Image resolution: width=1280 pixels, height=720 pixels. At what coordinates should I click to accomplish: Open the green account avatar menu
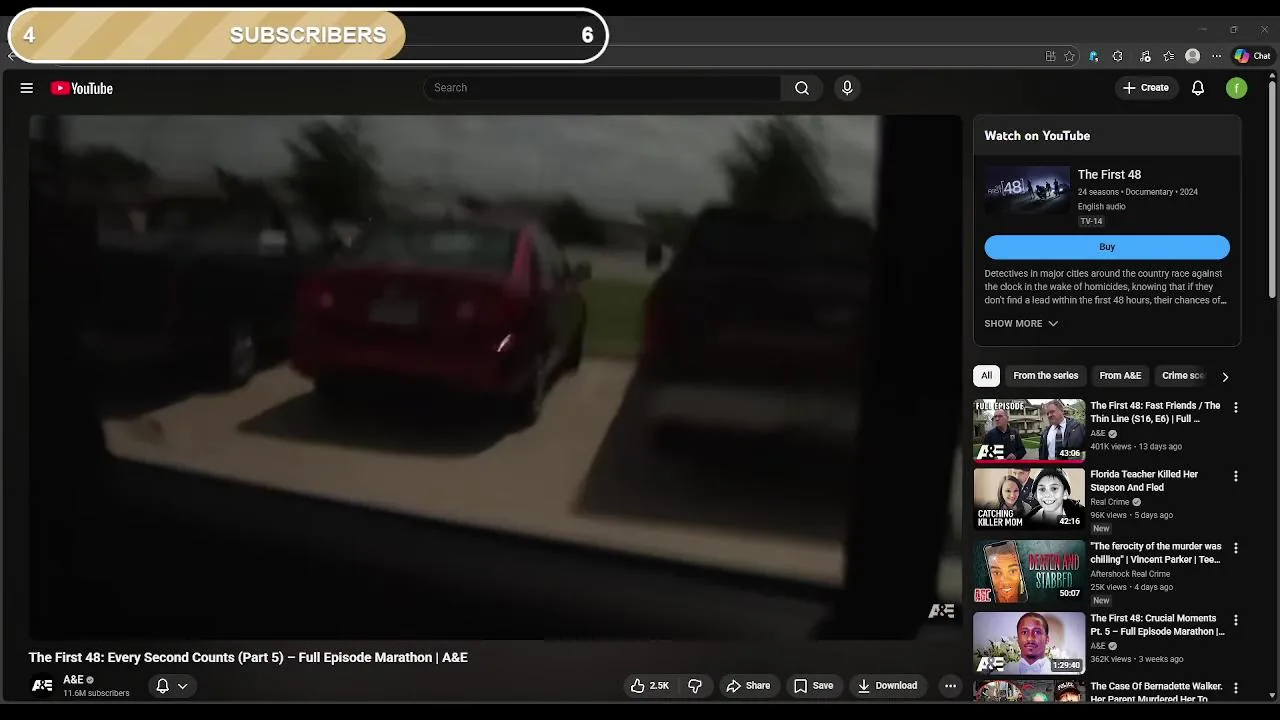click(1237, 88)
